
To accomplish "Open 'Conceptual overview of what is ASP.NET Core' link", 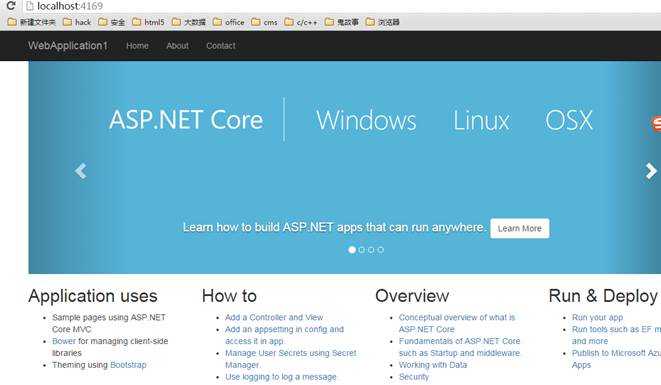I will click(x=457, y=323).
